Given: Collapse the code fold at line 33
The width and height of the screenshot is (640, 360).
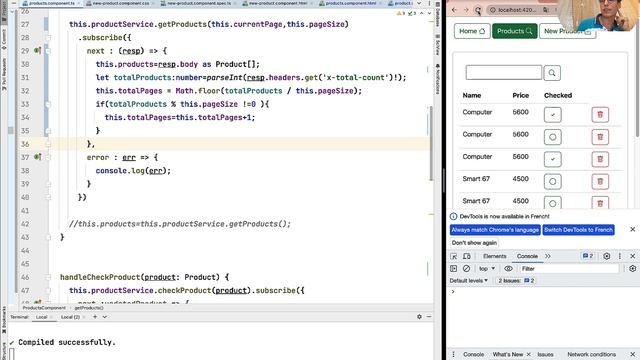Looking at the screenshot, I should [48, 104].
